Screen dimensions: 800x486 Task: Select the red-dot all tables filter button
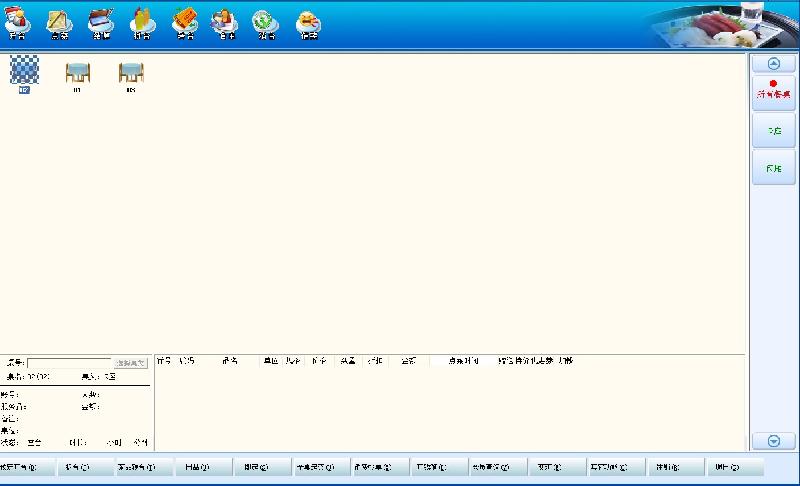pyautogui.click(x=773, y=92)
